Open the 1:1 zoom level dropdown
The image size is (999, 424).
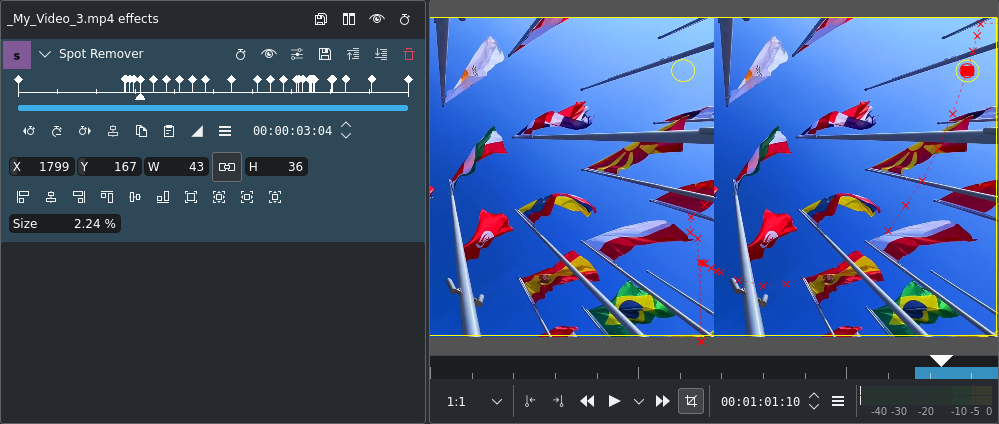pyautogui.click(x=475, y=401)
